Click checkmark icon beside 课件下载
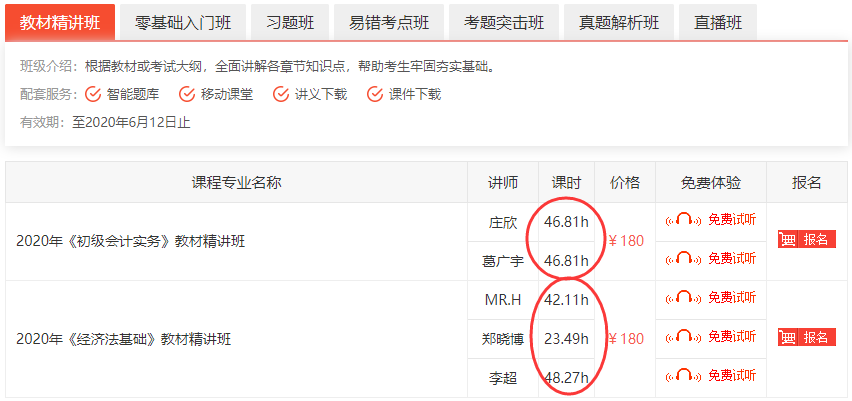852x401 pixels. click(x=375, y=95)
